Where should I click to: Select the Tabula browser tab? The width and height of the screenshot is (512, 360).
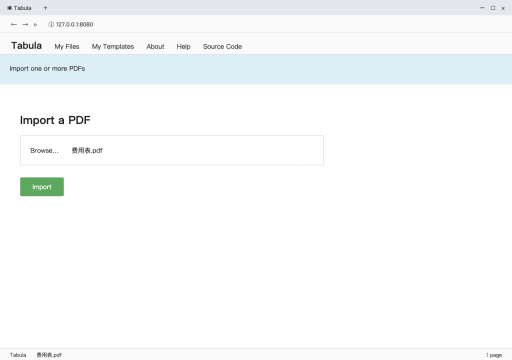click(x=19, y=8)
